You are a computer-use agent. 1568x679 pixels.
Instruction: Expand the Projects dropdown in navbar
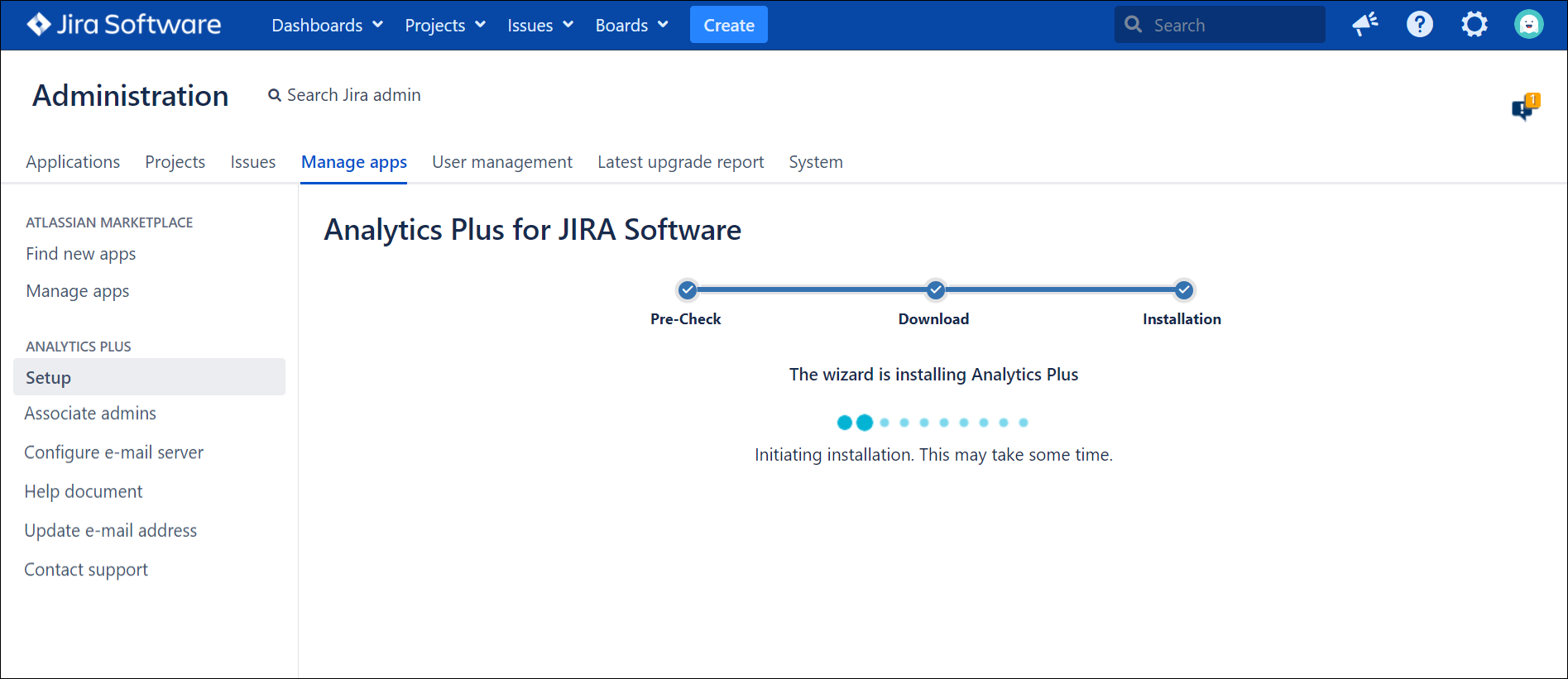pyautogui.click(x=444, y=26)
